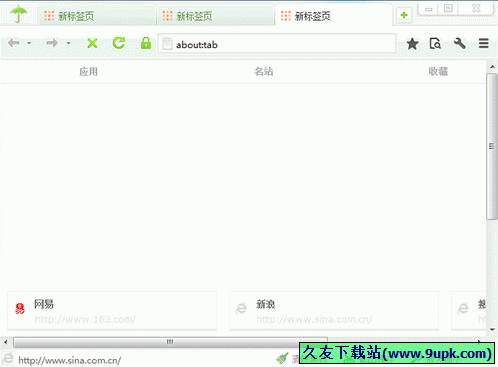Screen dimensions: 498x367
Task: Click the 新浪 IE-style icon
Action: pos(241,308)
